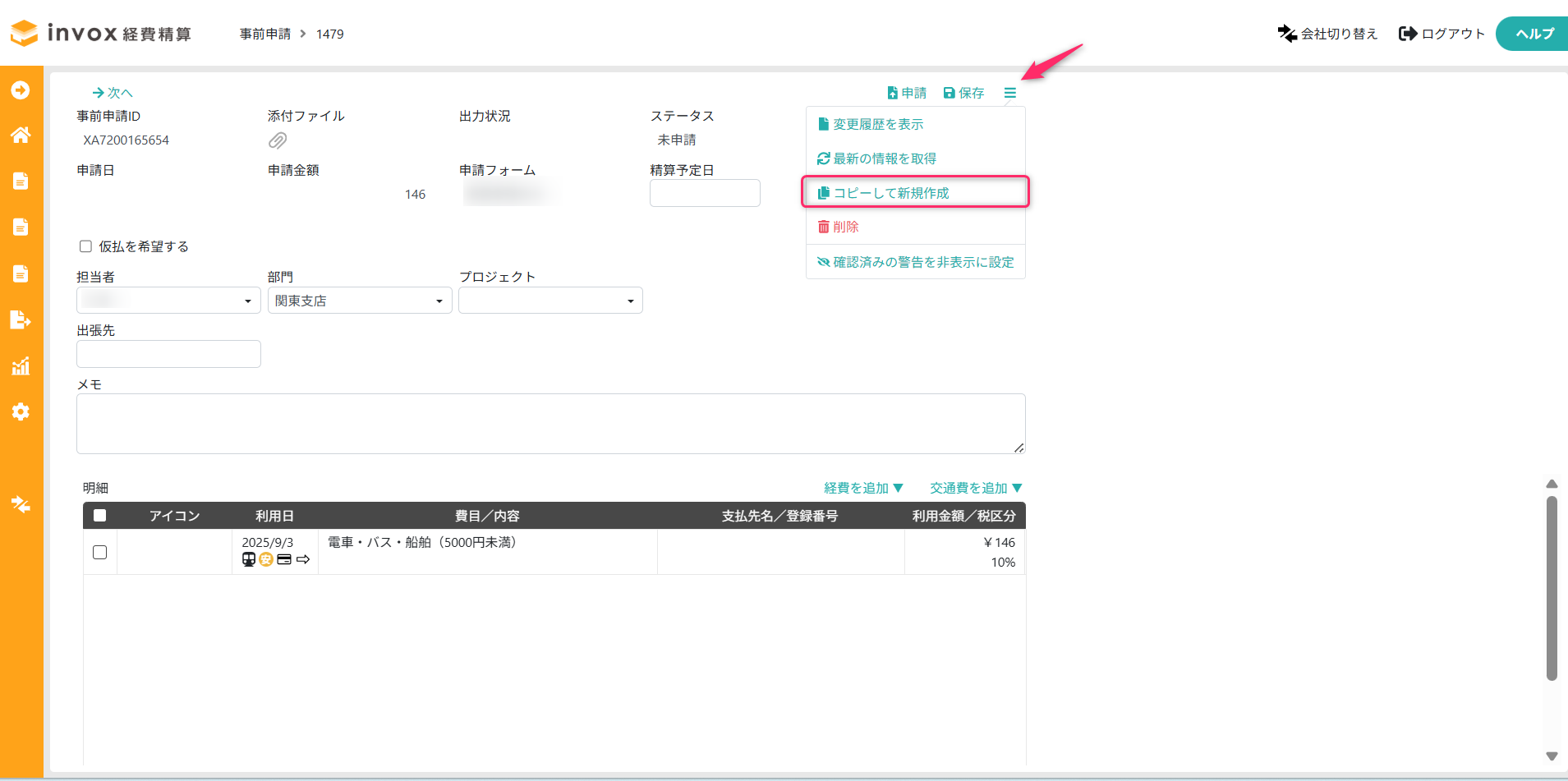Click into the 出張先 input field

pos(168,354)
